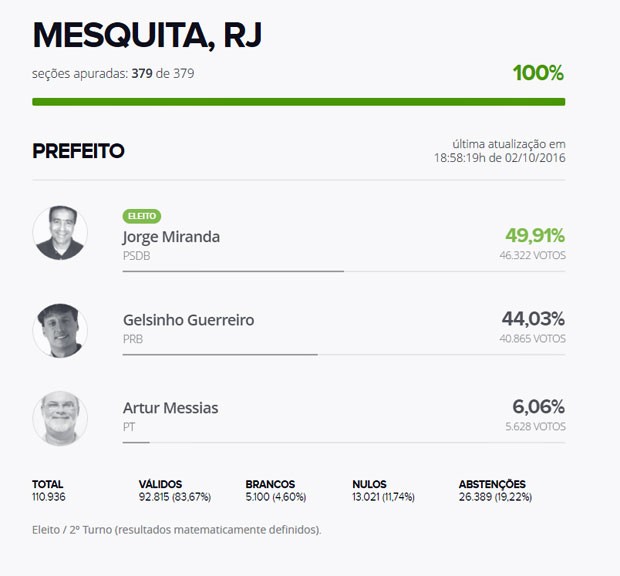Viewport: 620px width, 576px height.
Task: Click the 49,91% percentage figure
Action: [535, 236]
